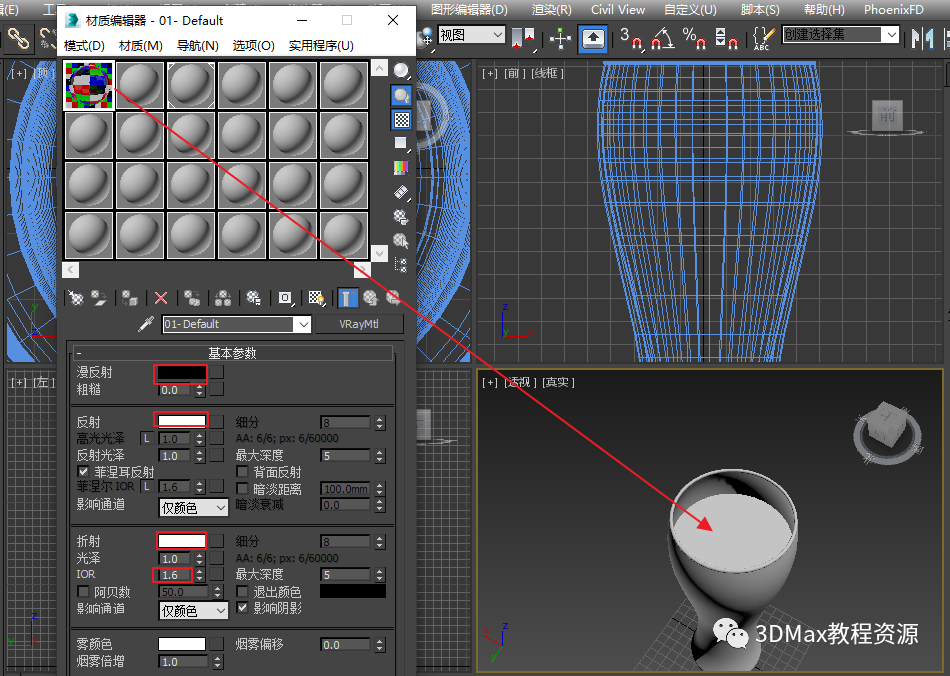The width and height of the screenshot is (950, 676).
Task: Open the Material ID Channel flyout
Action: pyautogui.click(x=285, y=297)
